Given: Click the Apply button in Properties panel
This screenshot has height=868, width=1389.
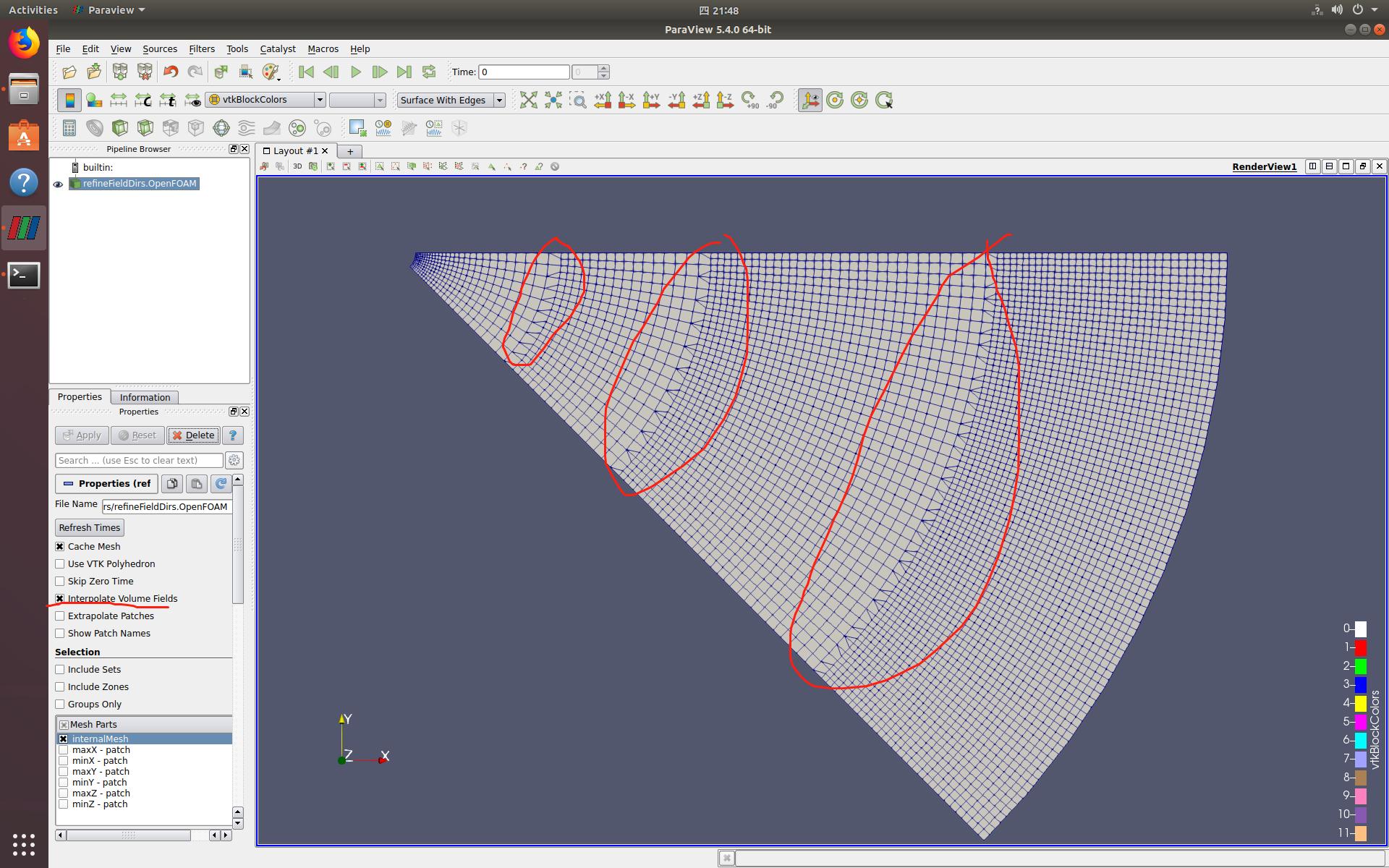Looking at the screenshot, I should pos(82,434).
